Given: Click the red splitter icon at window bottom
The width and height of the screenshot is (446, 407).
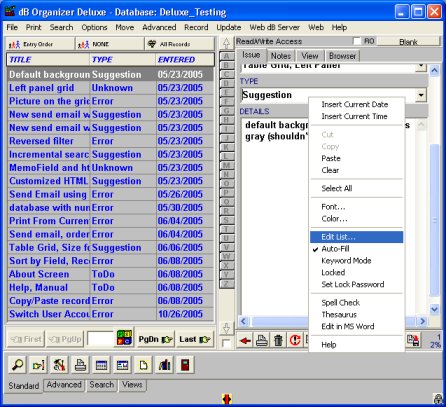Looking at the screenshot, I should coord(227,399).
